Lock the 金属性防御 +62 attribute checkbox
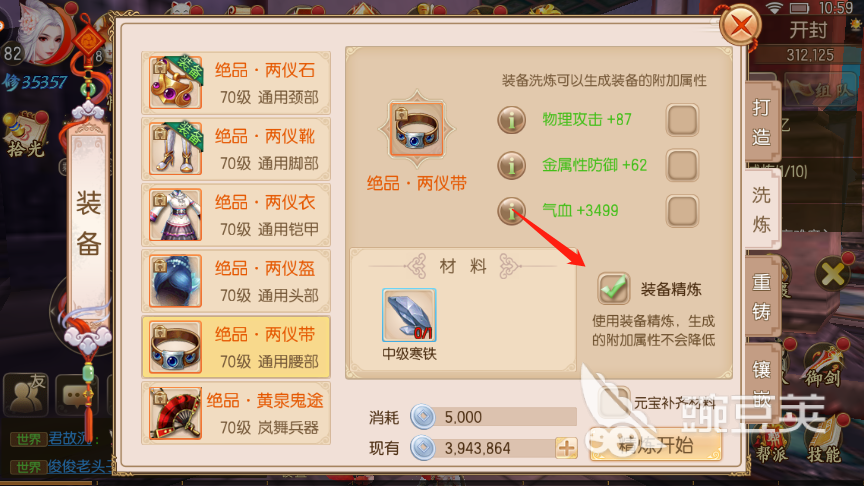This screenshot has width=864, height=486. pyautogui.click(x=682, y=165)
